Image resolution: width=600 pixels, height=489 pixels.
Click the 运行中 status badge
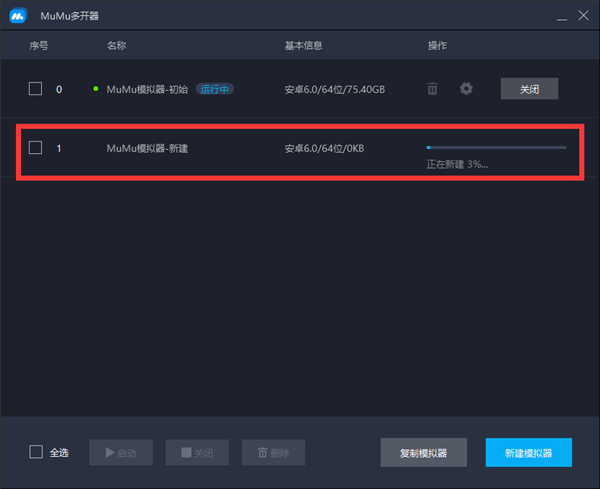click(x=215, y=89)
